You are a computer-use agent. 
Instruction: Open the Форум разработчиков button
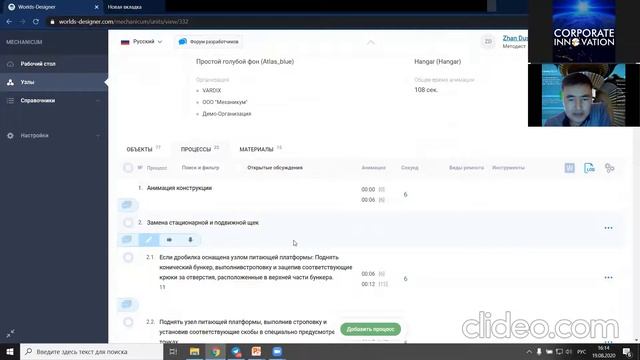209,42
